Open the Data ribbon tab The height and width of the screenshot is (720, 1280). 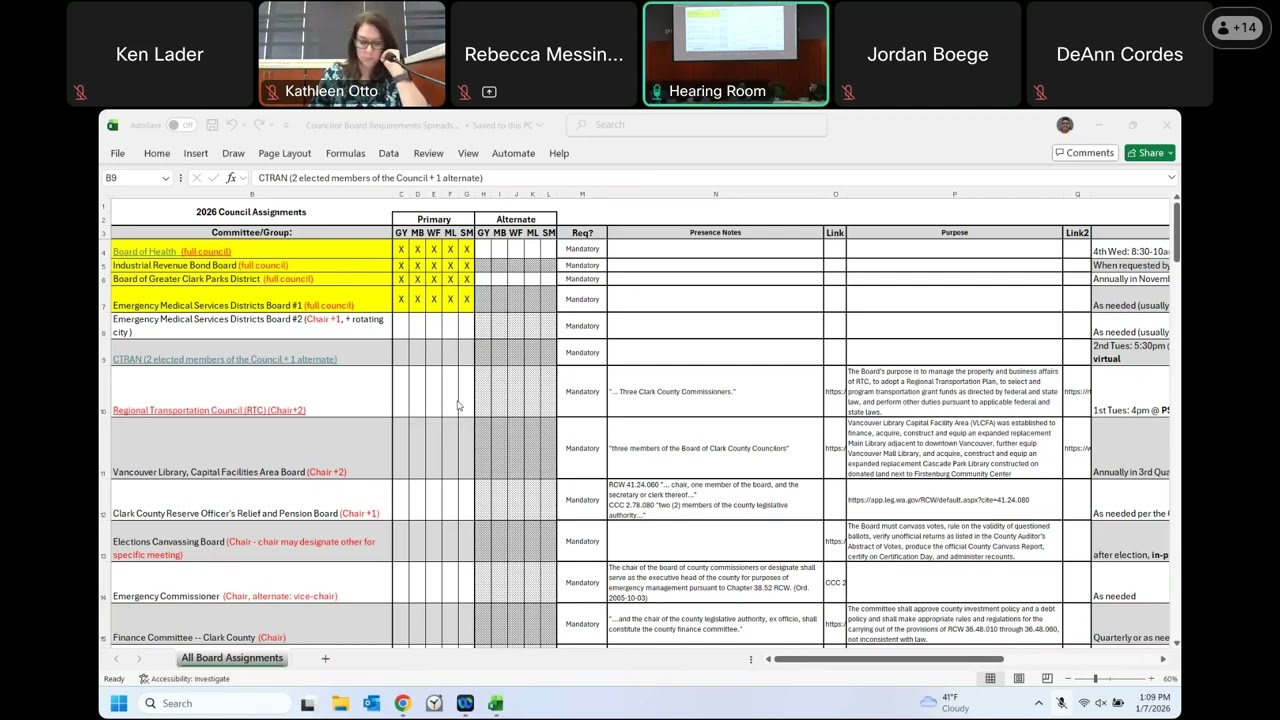click(x=389, y=153)
